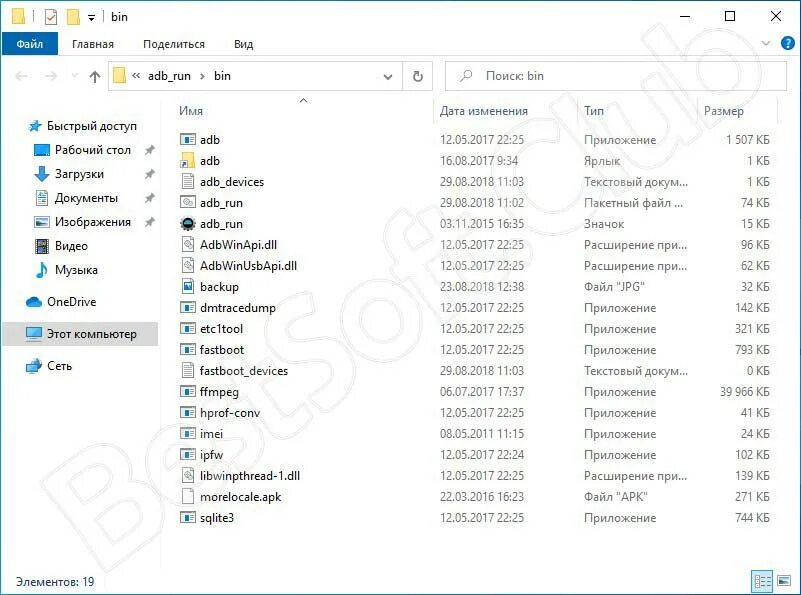The image size is (801, 595).
Task: Open the address bar history dropdown
Action: pos(388,77)
